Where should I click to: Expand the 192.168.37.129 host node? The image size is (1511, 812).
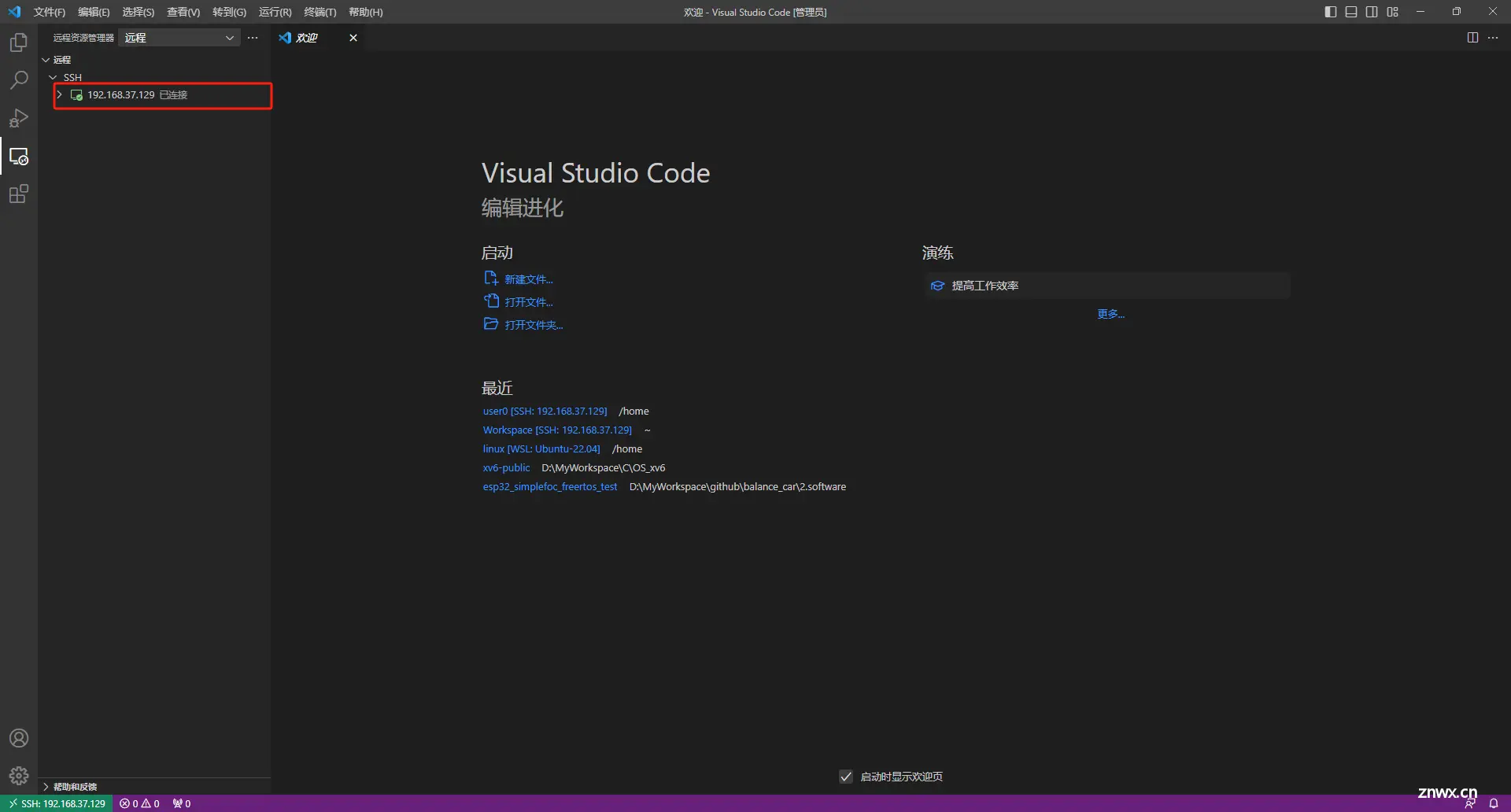pyautogui.click(x=59, y=95)
